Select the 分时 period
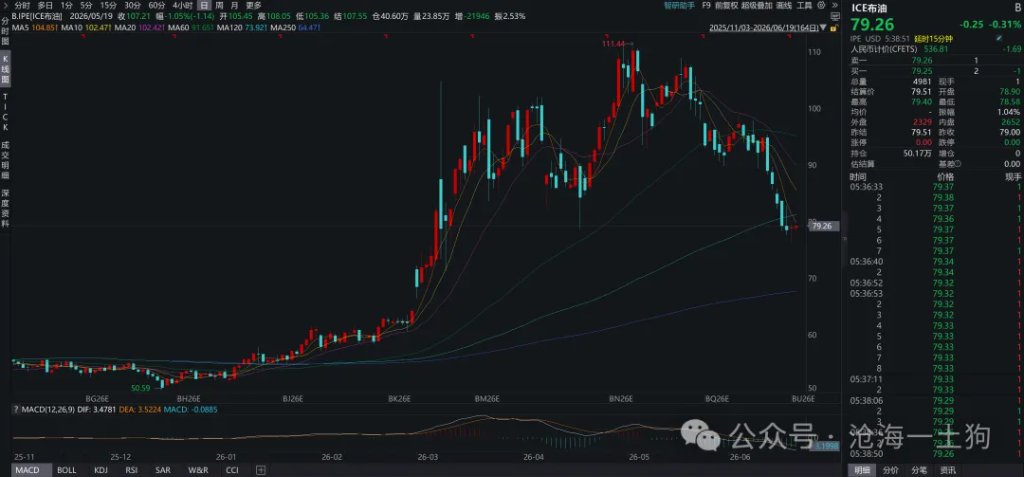 (x=22, y=5)
